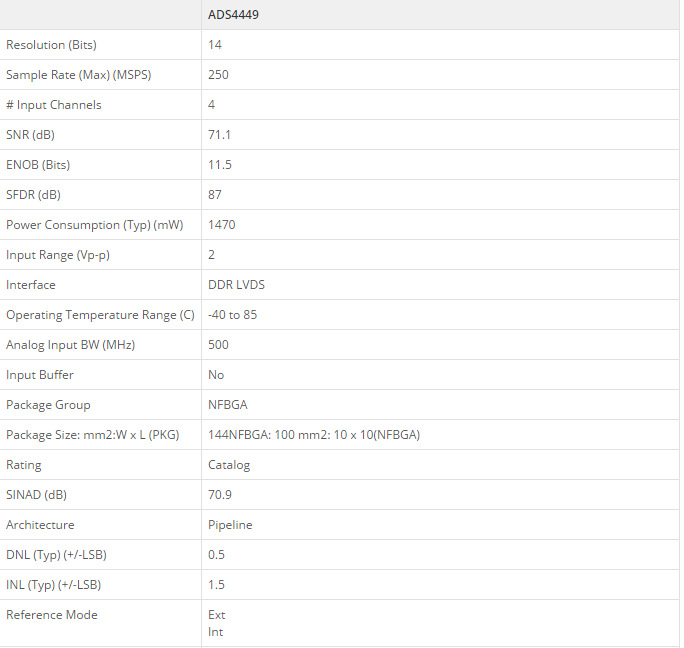
Task: Click the ADS4449 column header
Action: [235, 15]
